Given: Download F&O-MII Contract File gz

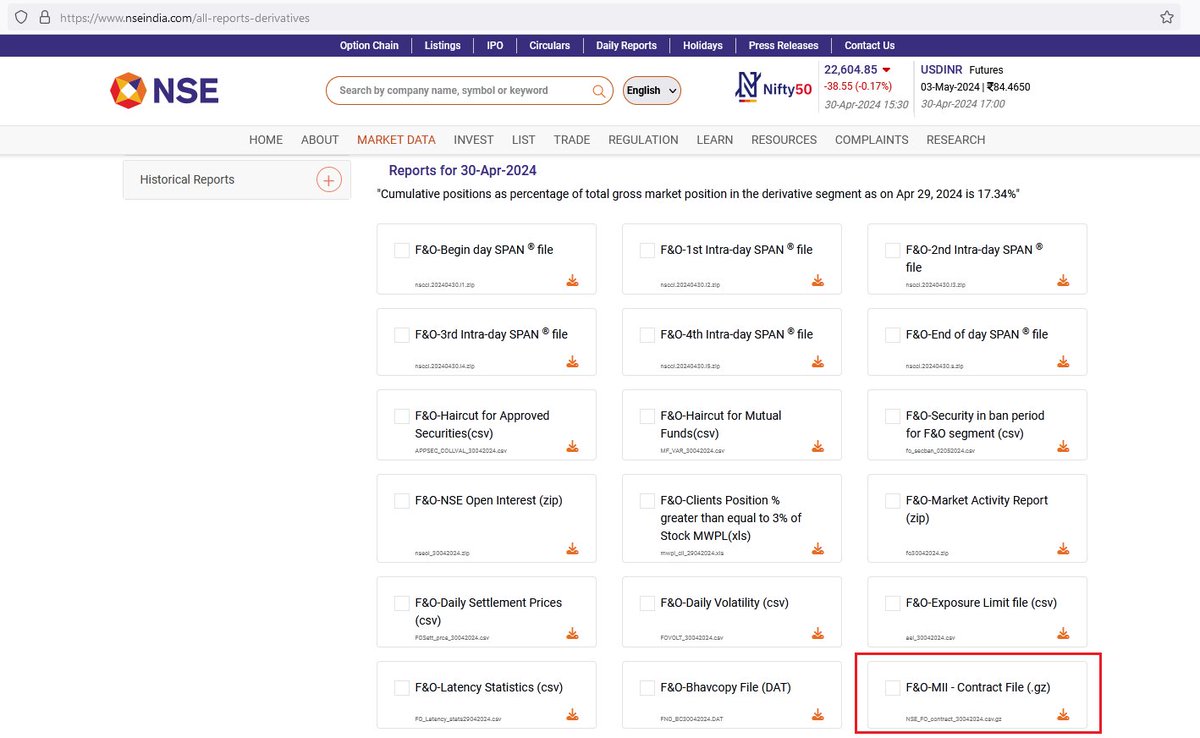Looking at the screenshot, I should [x=1063, y=714].
